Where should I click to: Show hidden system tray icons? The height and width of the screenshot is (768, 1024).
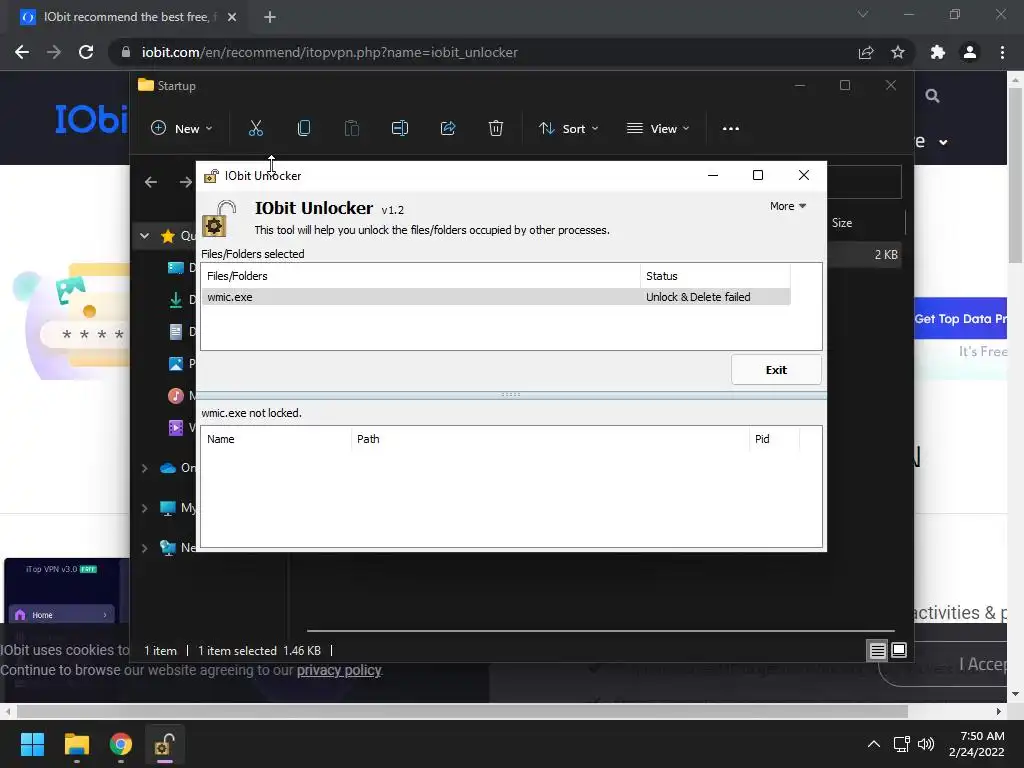point(874,744)
